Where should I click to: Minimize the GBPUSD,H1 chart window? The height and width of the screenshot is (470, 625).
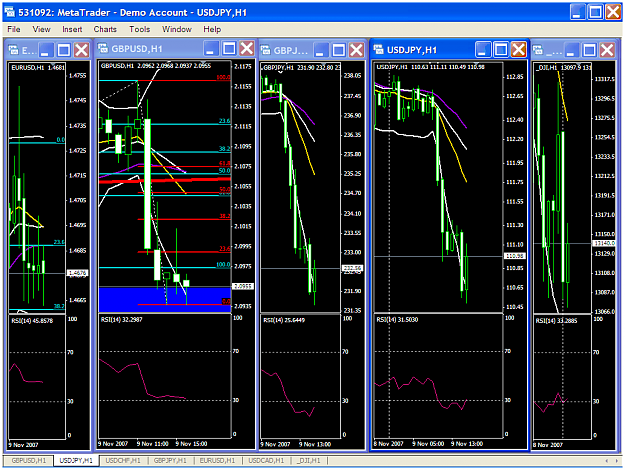coord(211,49)
